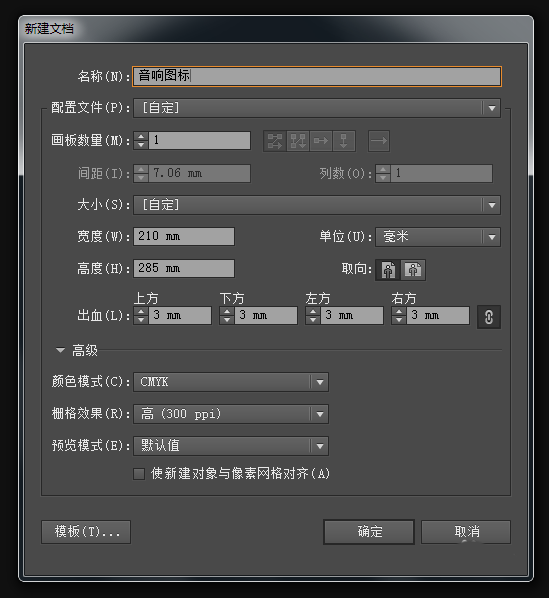
Task: Click the 列数 columns field
Action: [441, 174]
